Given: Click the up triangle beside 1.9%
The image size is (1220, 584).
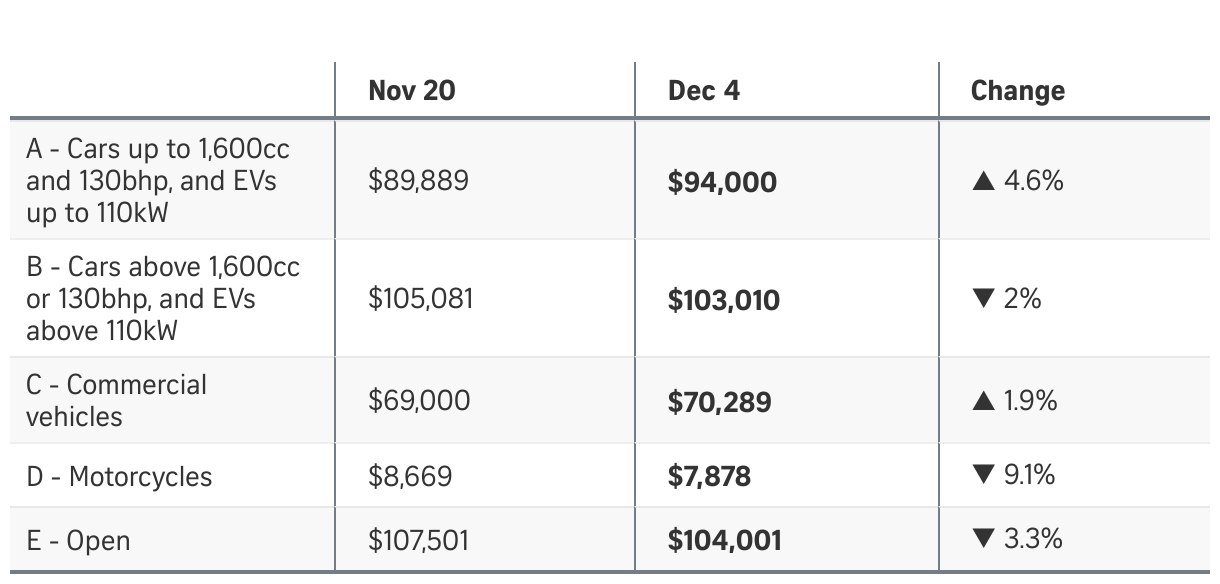Looking at the screenshot, I should pos(983,402).
